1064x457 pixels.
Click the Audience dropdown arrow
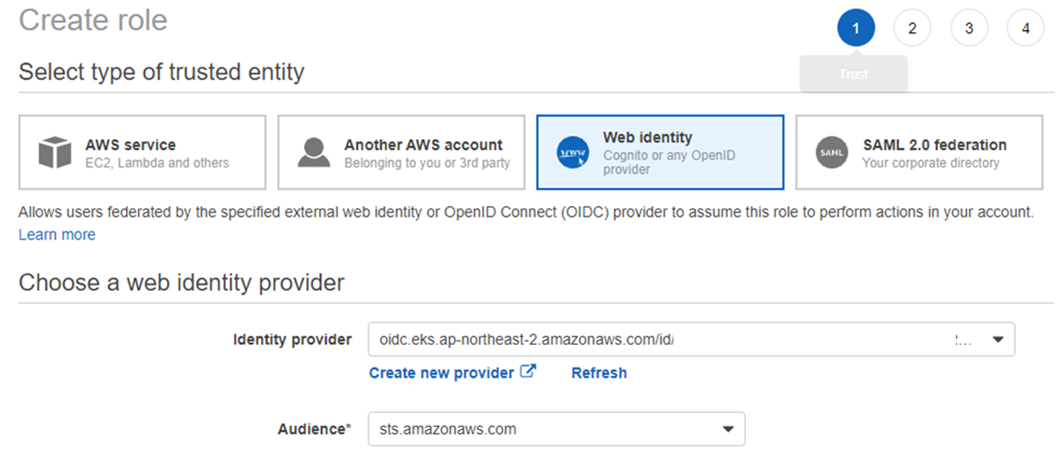click(x=727, y=429)
